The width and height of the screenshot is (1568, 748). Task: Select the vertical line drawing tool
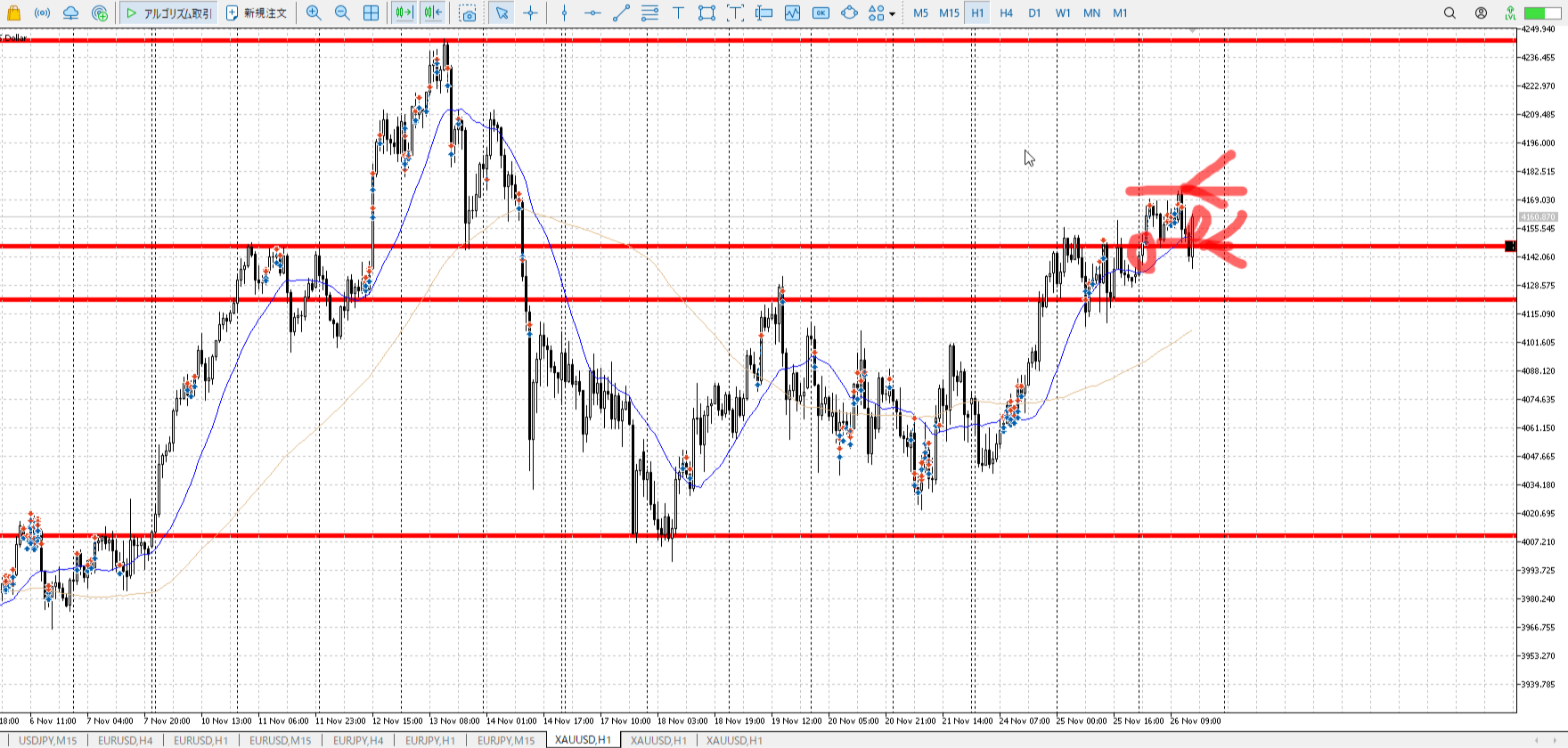point(564,12)
